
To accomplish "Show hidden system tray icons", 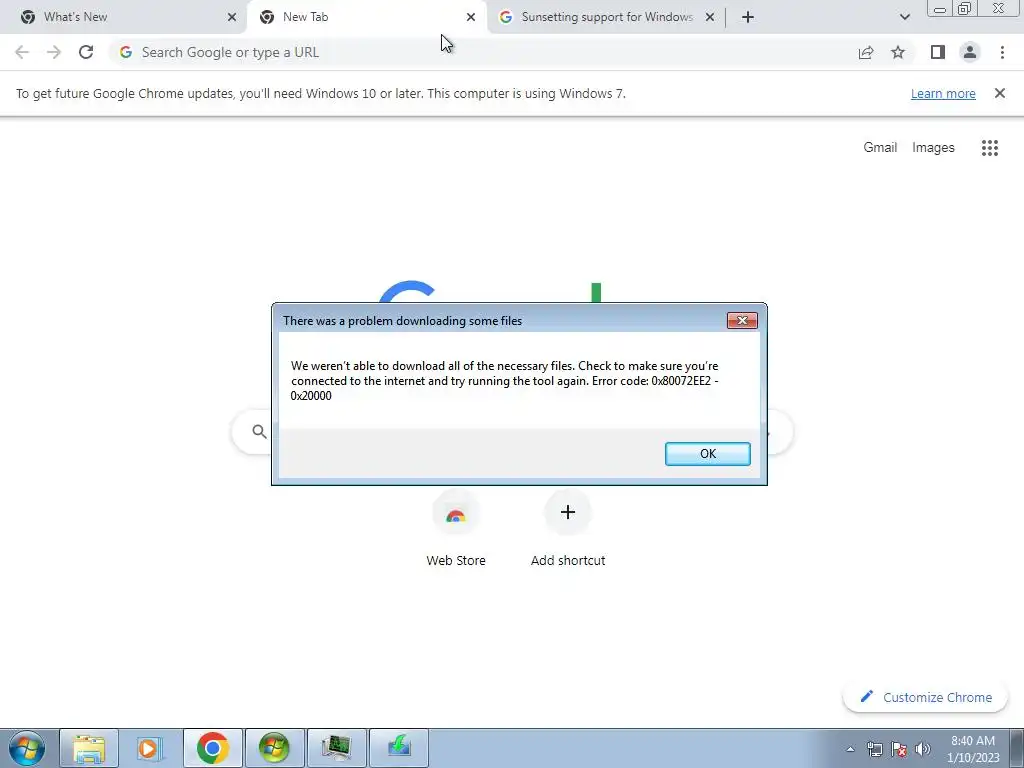I will (850, 749).
